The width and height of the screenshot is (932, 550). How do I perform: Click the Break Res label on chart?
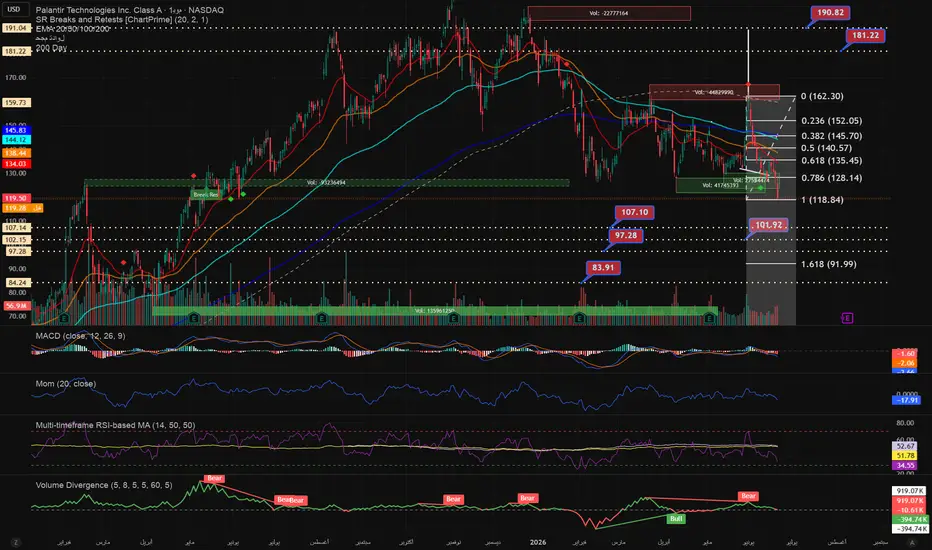tap(206, 194)
